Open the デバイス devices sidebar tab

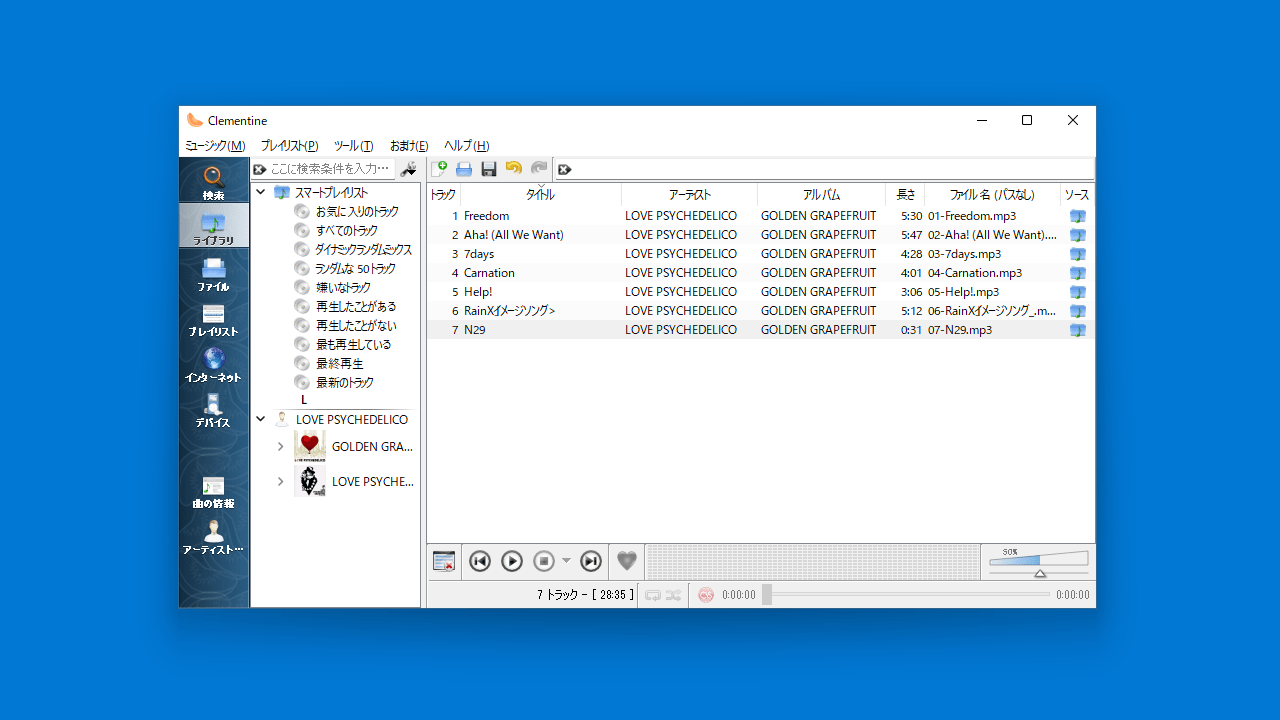tap(214, 409)
